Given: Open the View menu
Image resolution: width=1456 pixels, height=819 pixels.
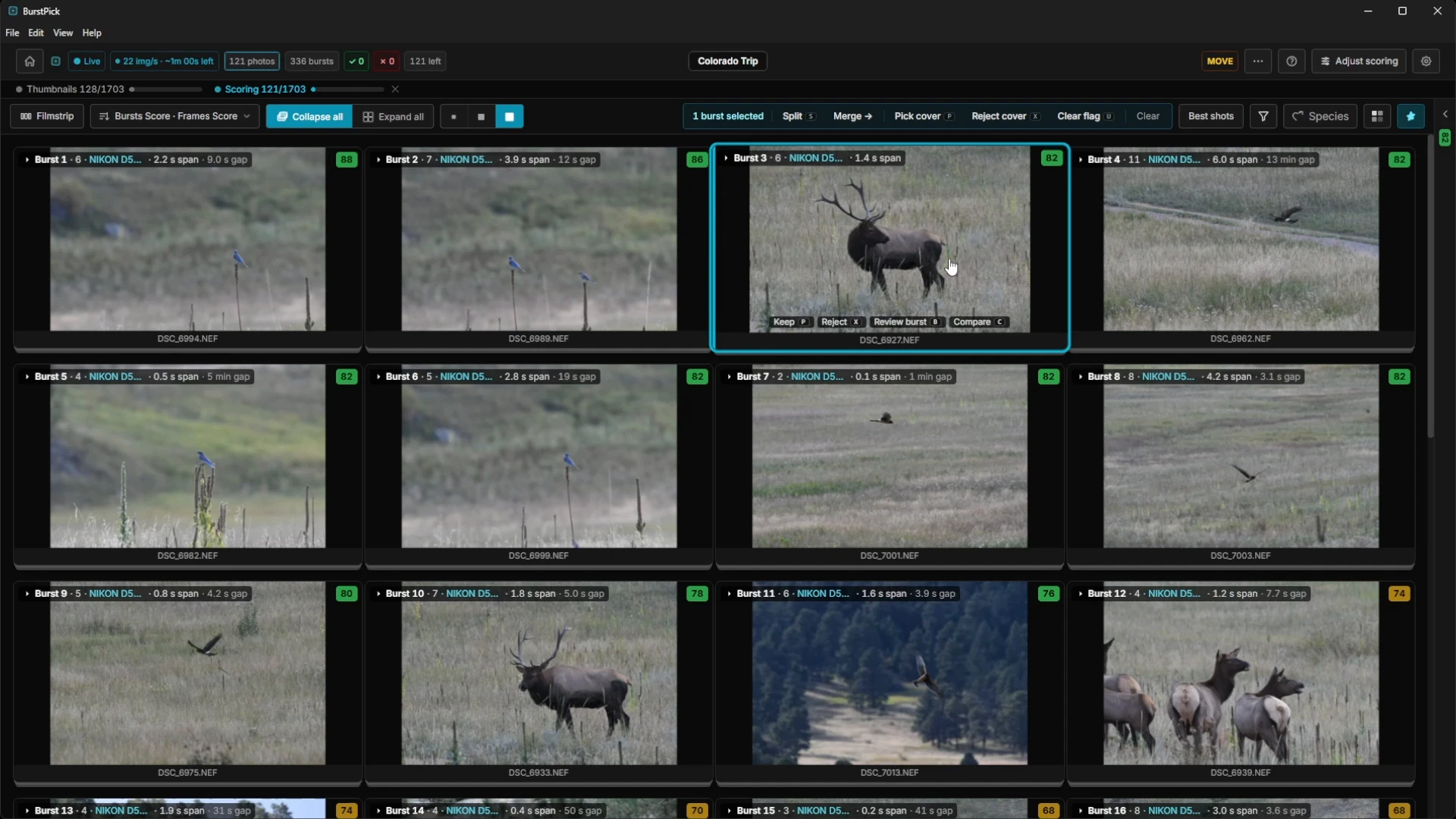Looking at the screenshot, I should [63, 33].
